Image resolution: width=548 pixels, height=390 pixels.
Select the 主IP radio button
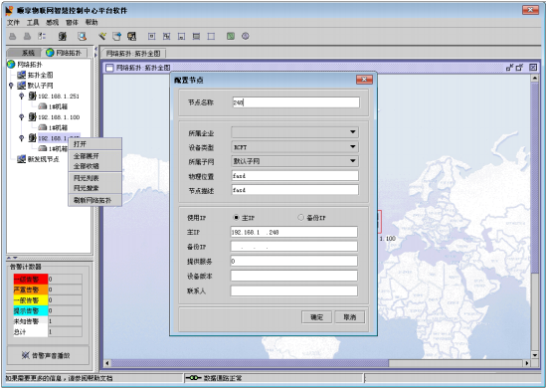pyautogui.click(x=236, y=218)
